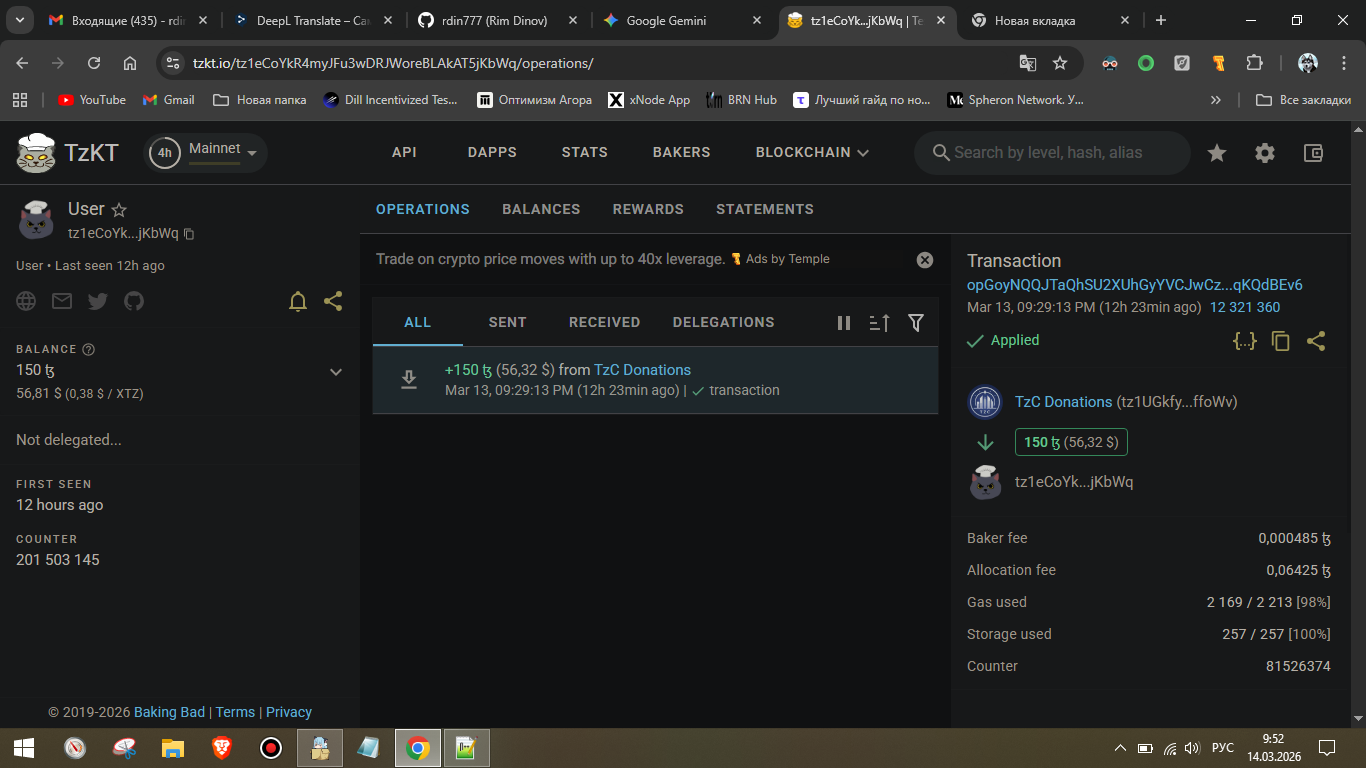
Task: Open Brave browser from taskbar
Action: point(222,748)
